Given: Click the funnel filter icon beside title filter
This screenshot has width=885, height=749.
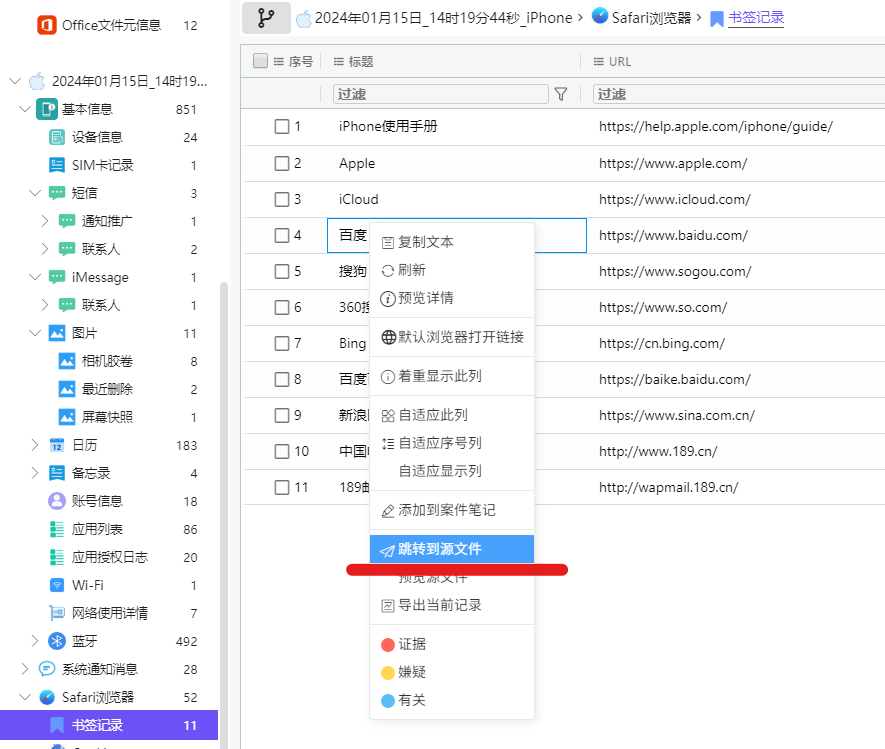Looking at the screenshot, I should click(560, 94).
